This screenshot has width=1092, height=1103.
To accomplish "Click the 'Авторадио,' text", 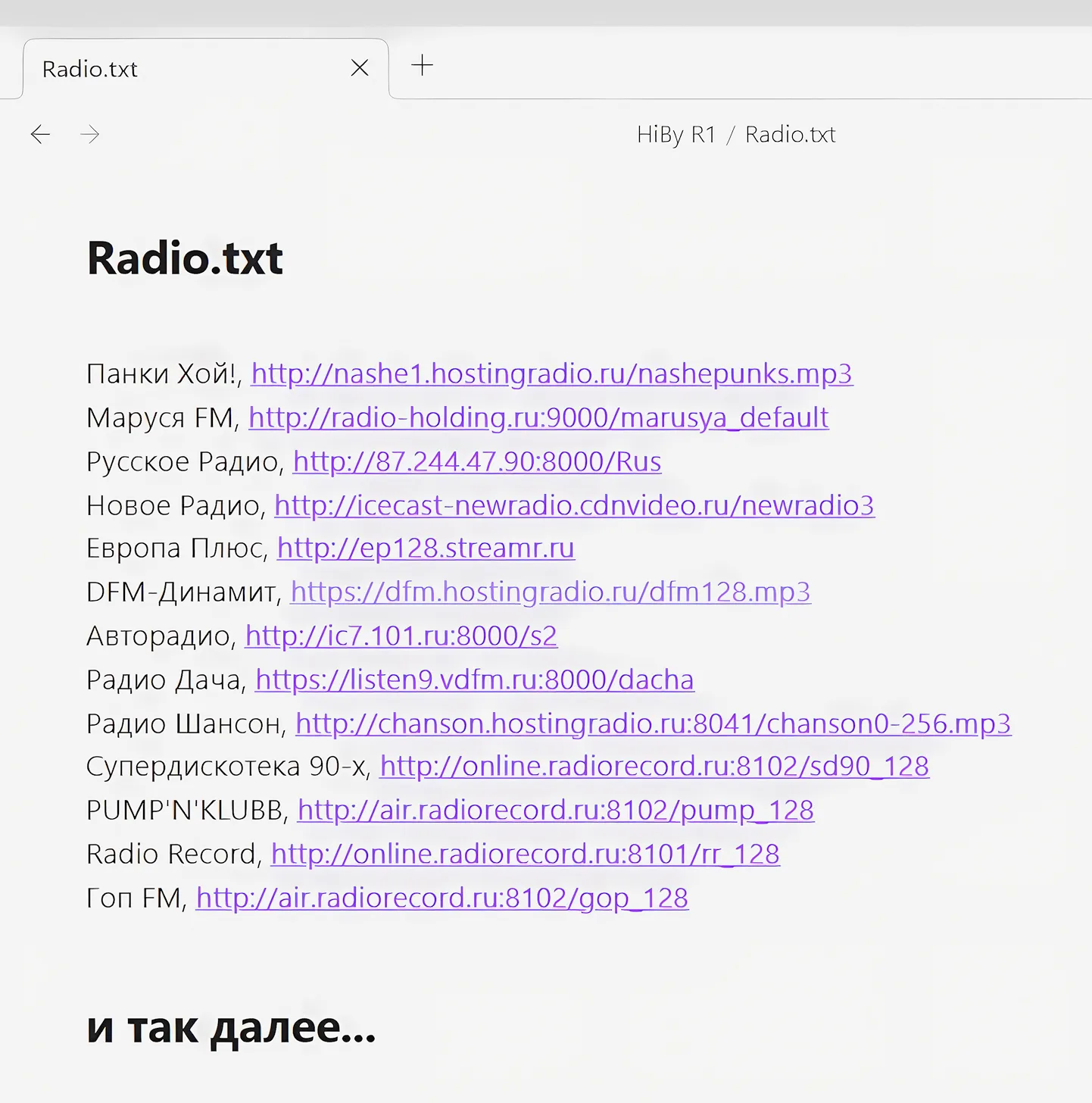I will pos(162,636).
